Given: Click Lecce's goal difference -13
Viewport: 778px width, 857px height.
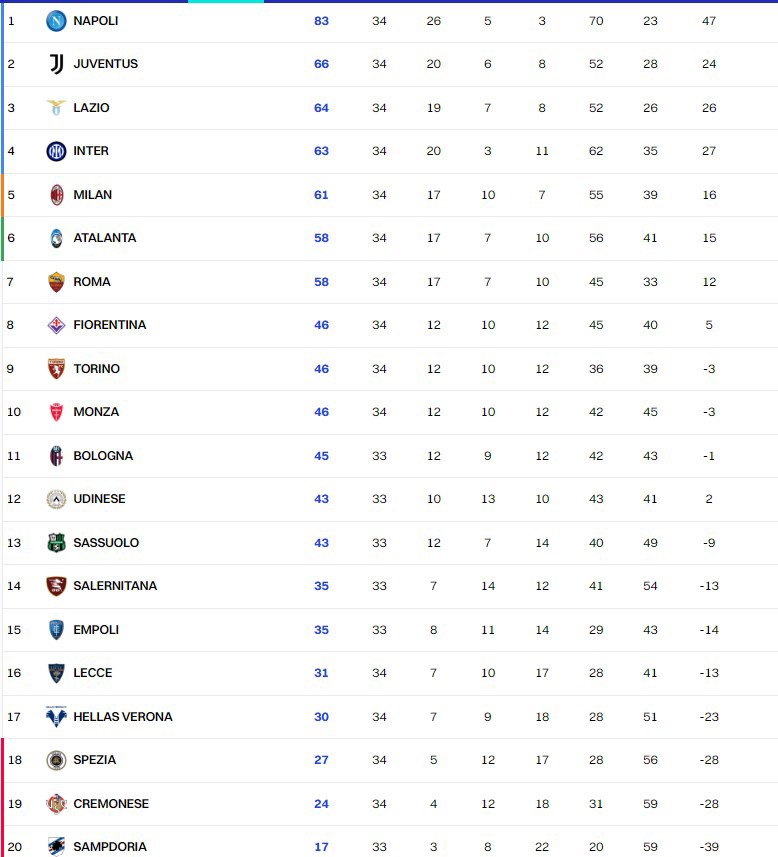Looking at the screenshot, I should pos(709,673).
